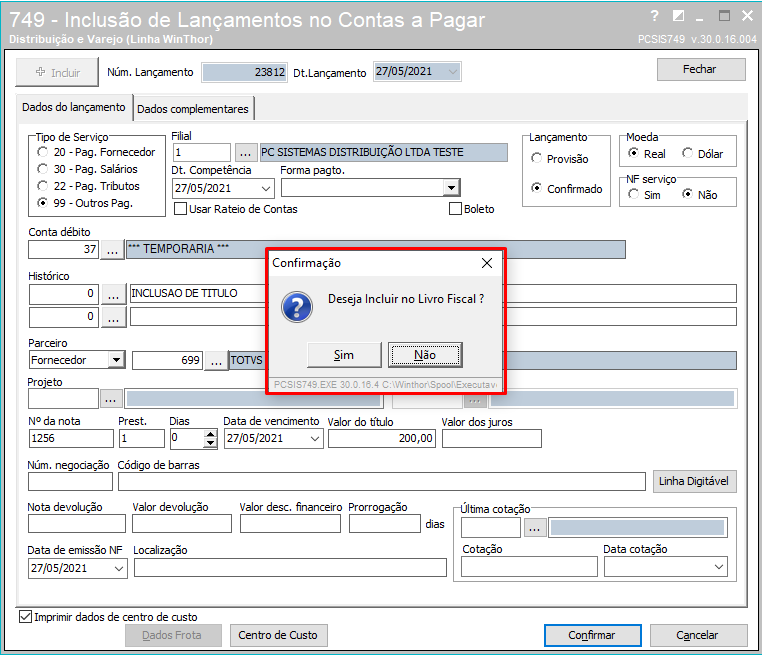Close the Confirmação dialog with the X

pyautogui.click(x=486, y=263)
